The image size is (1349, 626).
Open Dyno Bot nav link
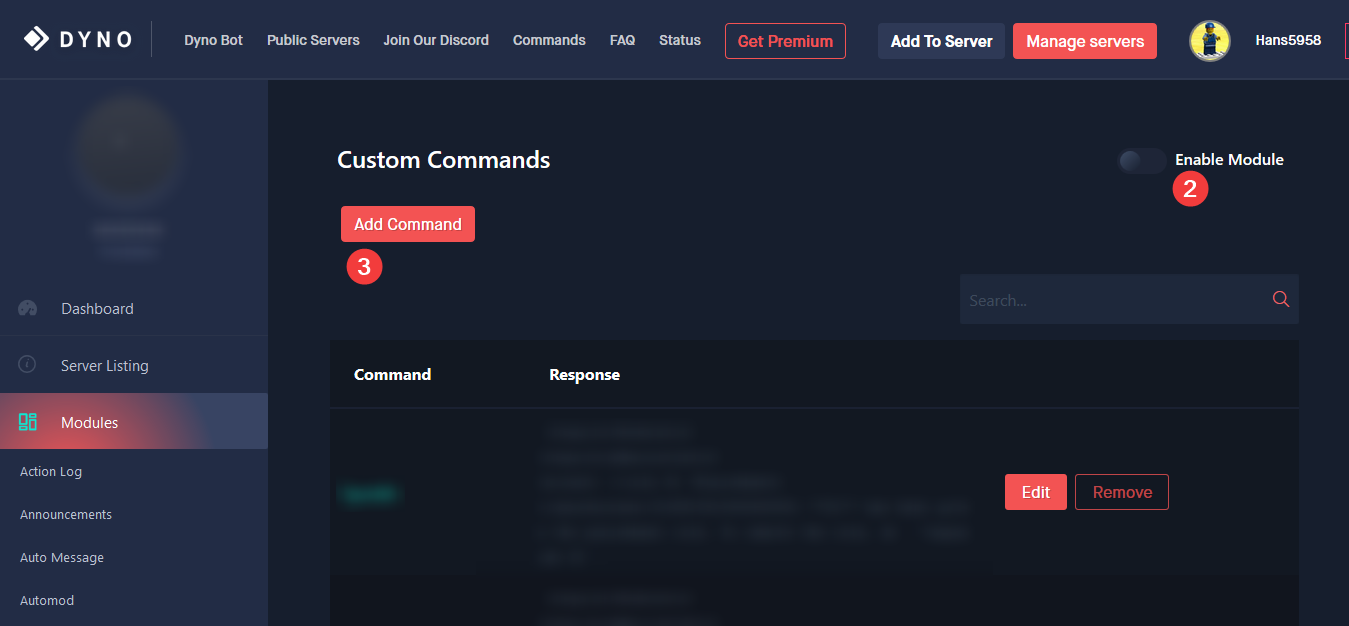[214, 40]
